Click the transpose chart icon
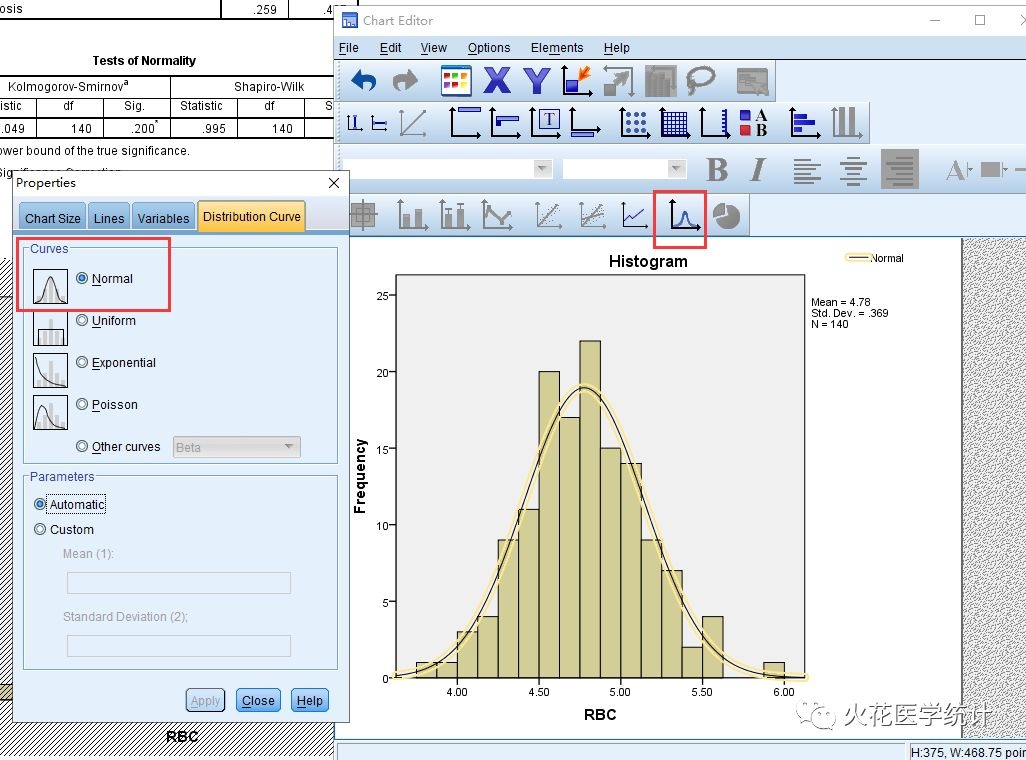1026x760 pixels. 618,81
